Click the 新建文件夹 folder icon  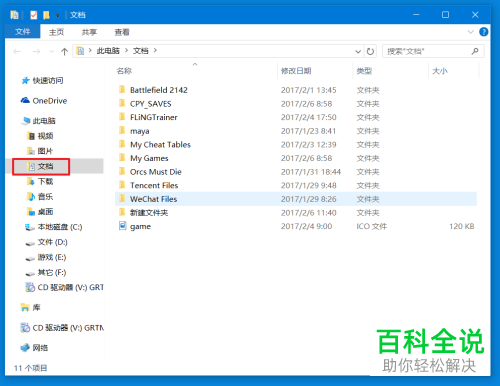pos(122,213)
